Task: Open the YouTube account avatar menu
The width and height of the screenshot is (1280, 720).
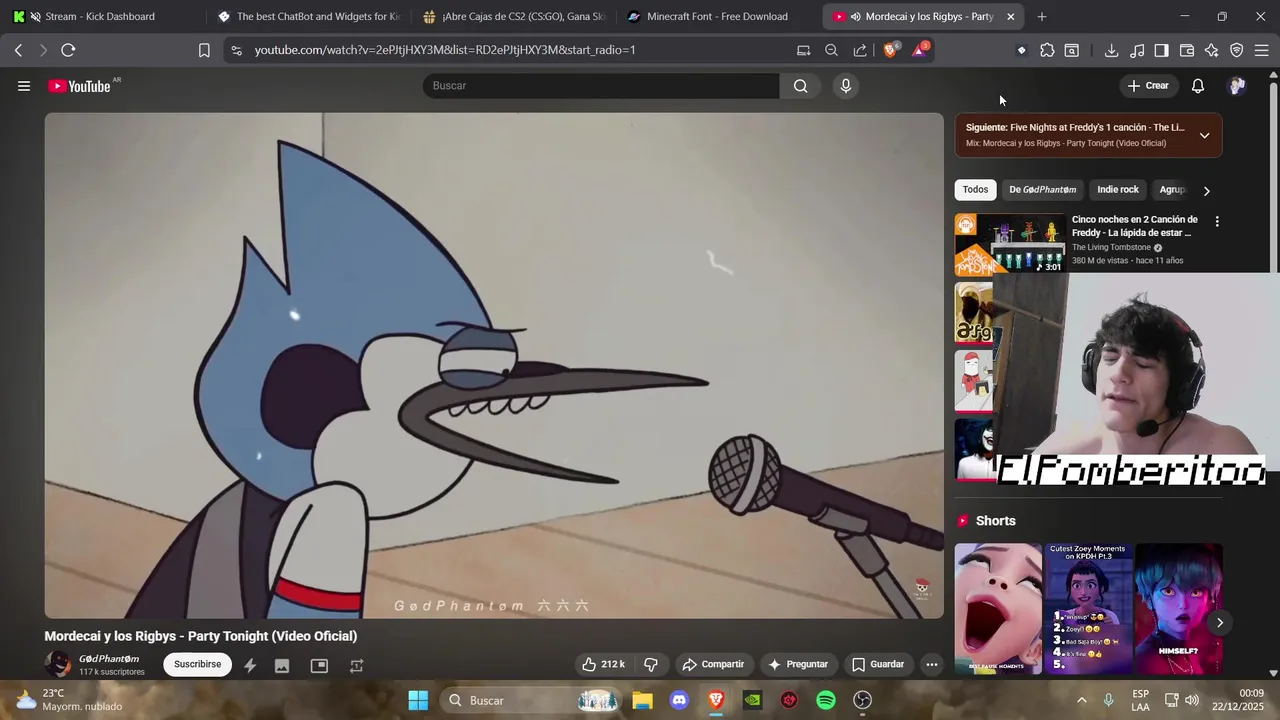Action: 1237,86
